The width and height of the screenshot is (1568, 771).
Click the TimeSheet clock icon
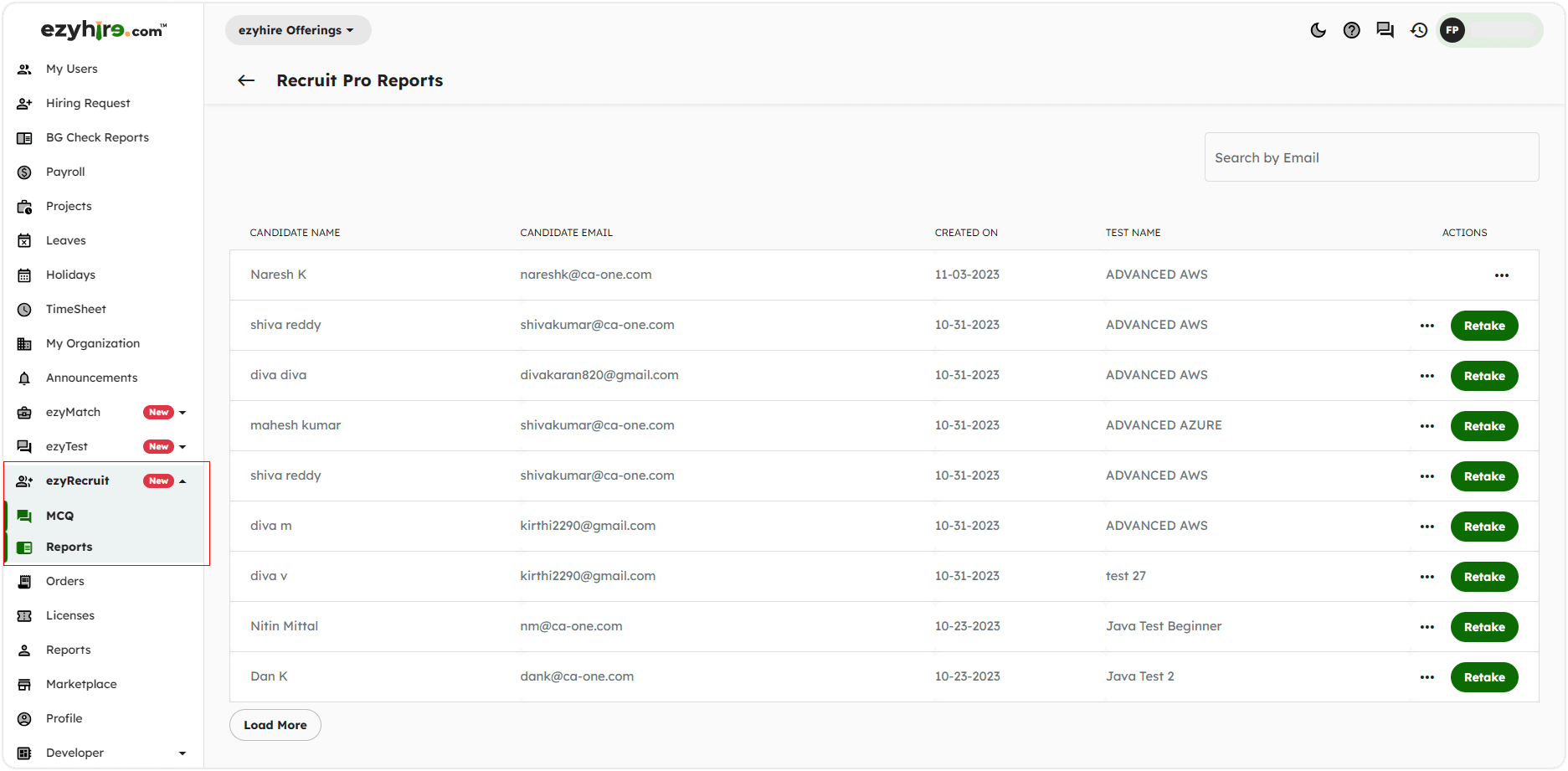[24, 309]
